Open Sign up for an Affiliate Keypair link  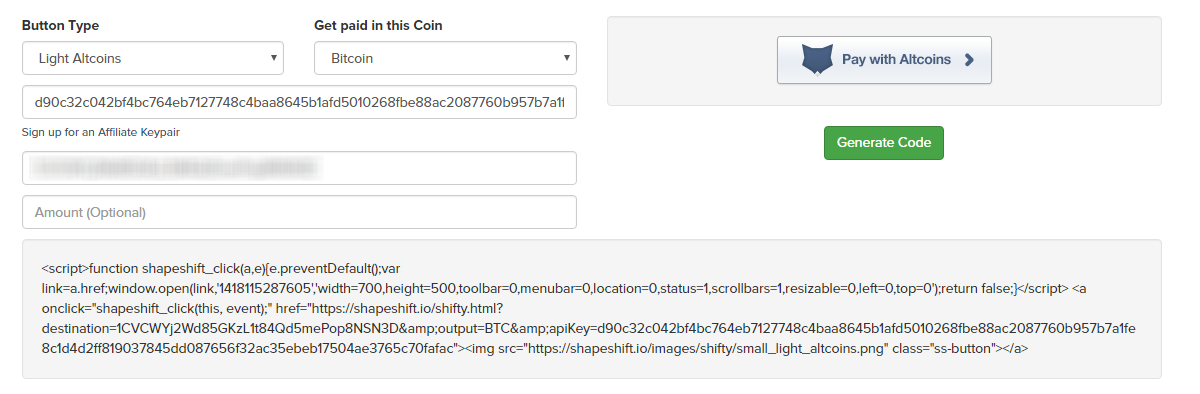pyautogui.click(x=101, y=132)
